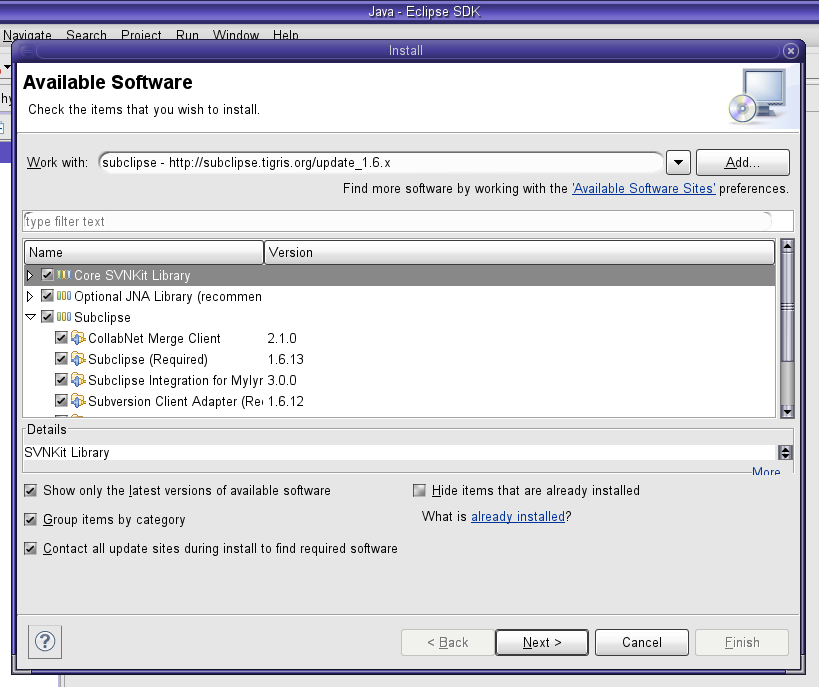The width and height of the screenshot is (819, 687).
Task: Enable 'Hide items that are already installed'
Action: click(x=419, y=491)
